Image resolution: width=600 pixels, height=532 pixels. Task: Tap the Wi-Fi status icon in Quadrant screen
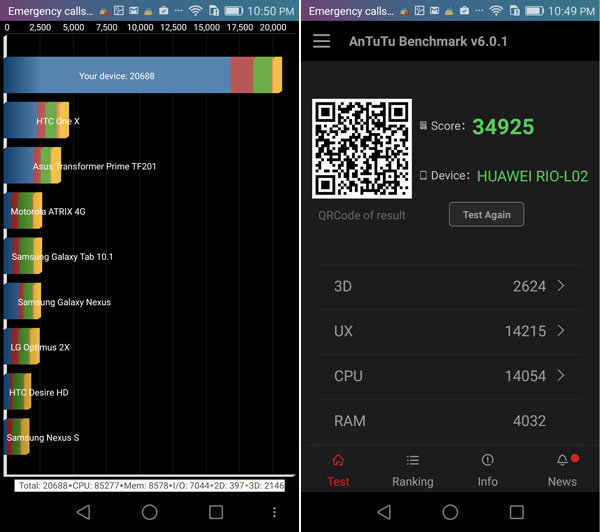click(x=195, y=11)
